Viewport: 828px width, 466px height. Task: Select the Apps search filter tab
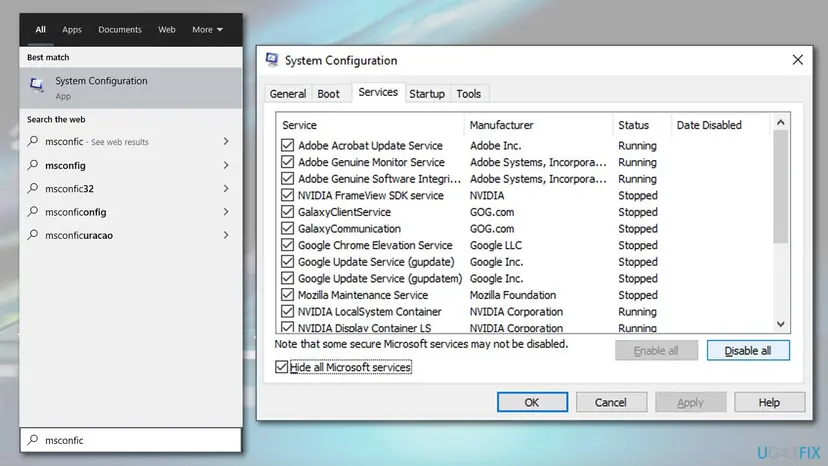tap(72, 30)
